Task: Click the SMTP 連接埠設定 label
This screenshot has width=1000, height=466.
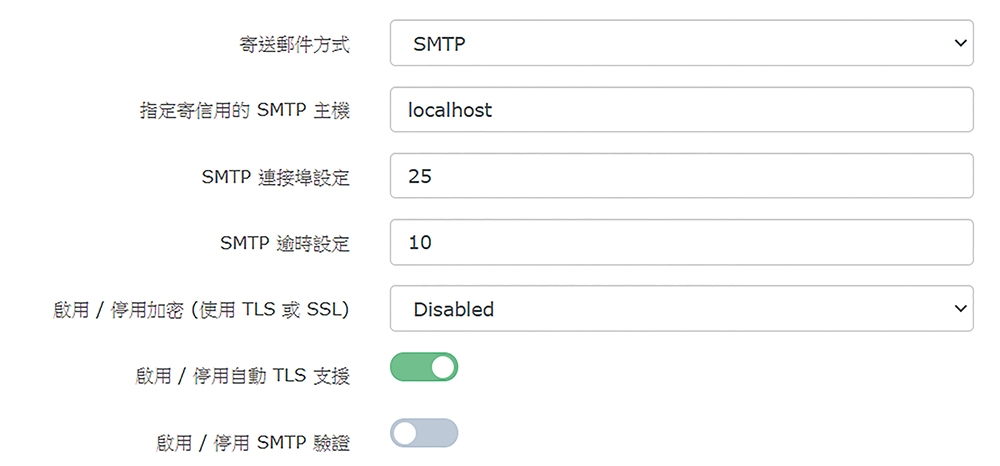Action: 276,177
